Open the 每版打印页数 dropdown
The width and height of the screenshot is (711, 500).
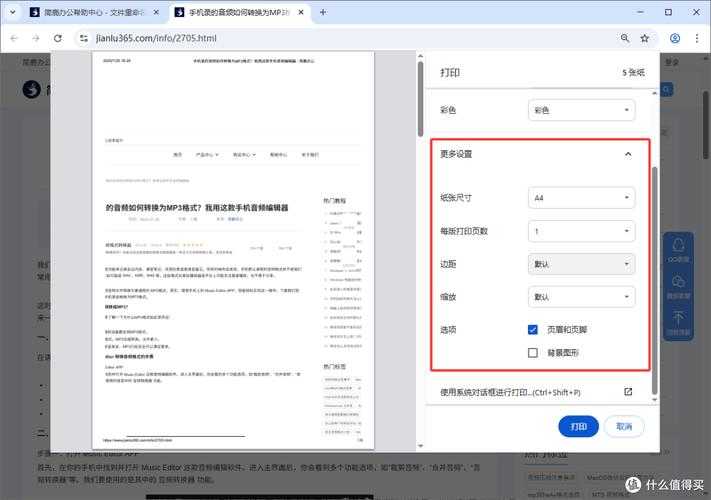tap(581, 231)
